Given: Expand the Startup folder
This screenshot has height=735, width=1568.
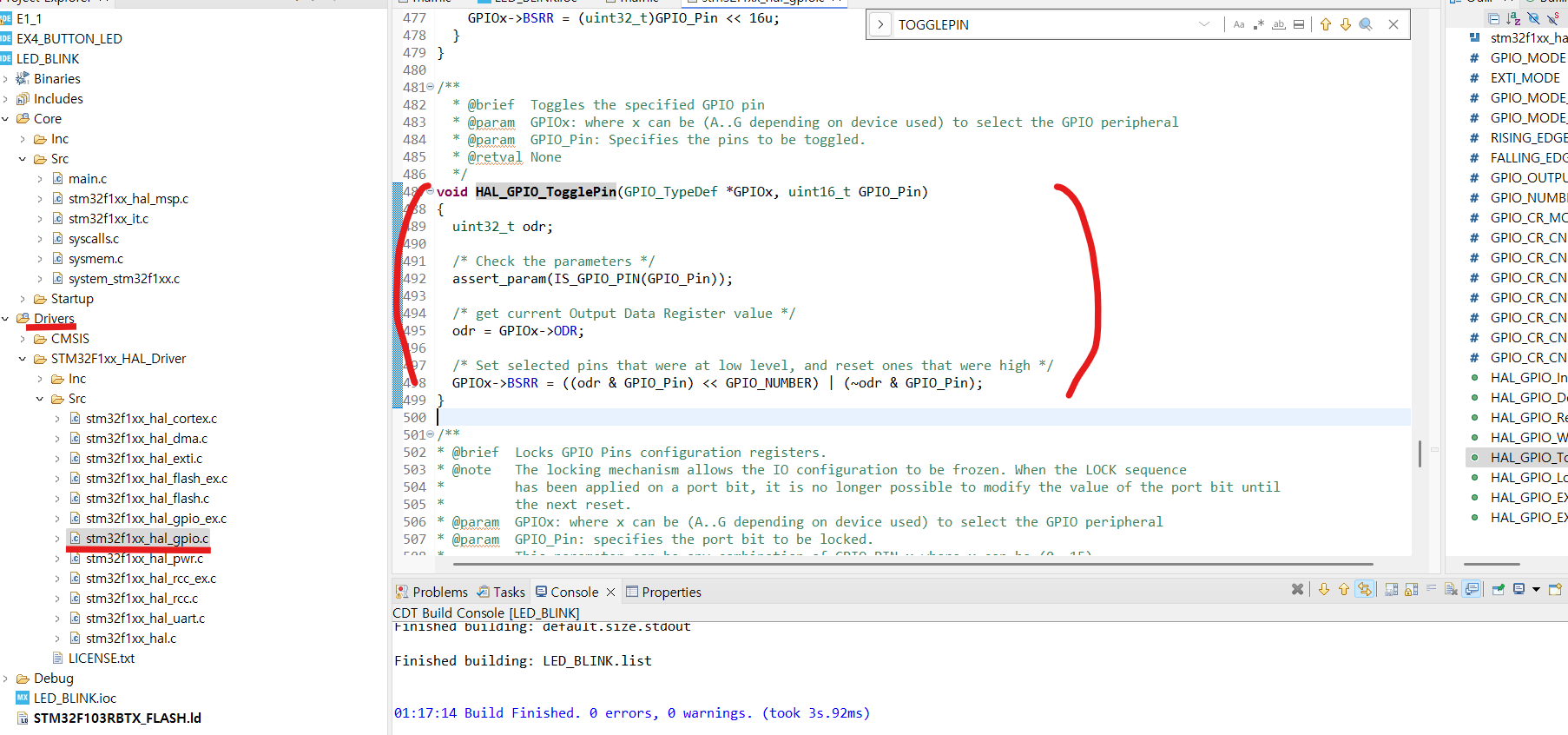Looking at the screenshot, I should click(23, 299).
